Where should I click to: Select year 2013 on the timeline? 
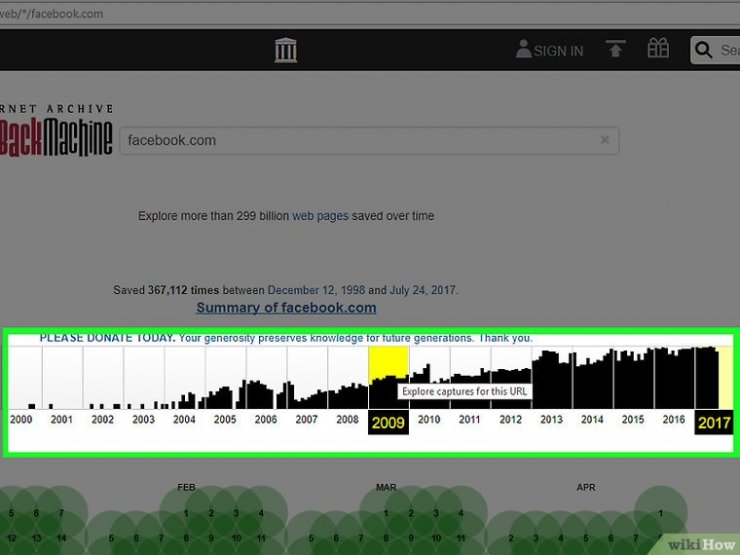tap(551, 420)
